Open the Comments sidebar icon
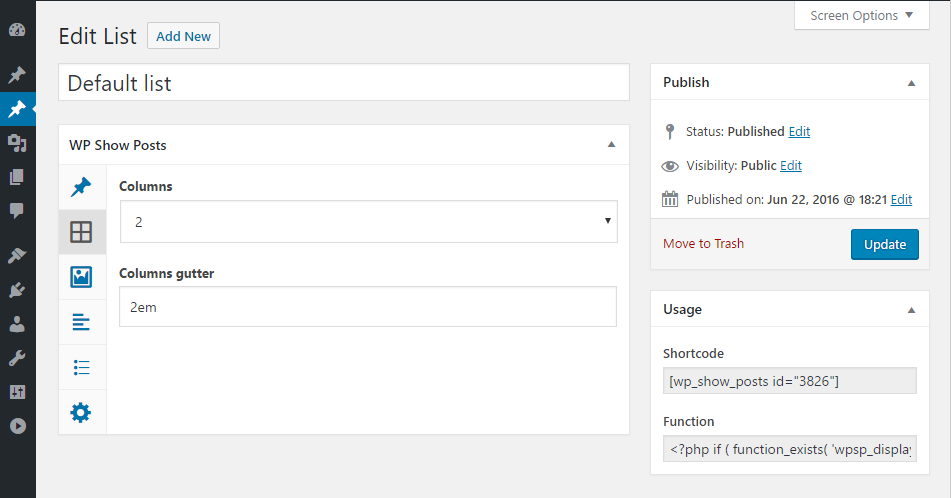This screenshot has width=951, height=498. coord(17,211)
